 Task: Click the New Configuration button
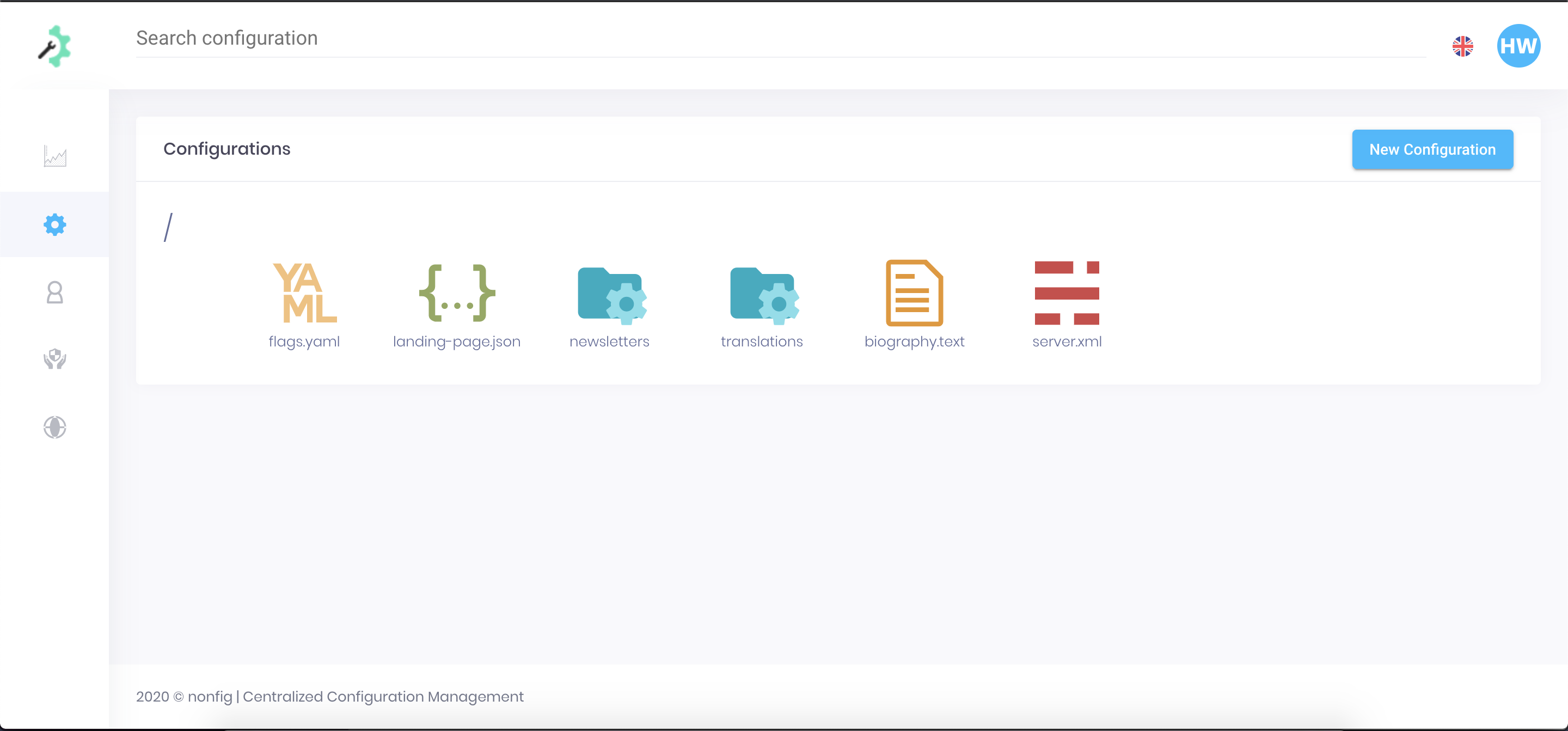point(1432,150)
